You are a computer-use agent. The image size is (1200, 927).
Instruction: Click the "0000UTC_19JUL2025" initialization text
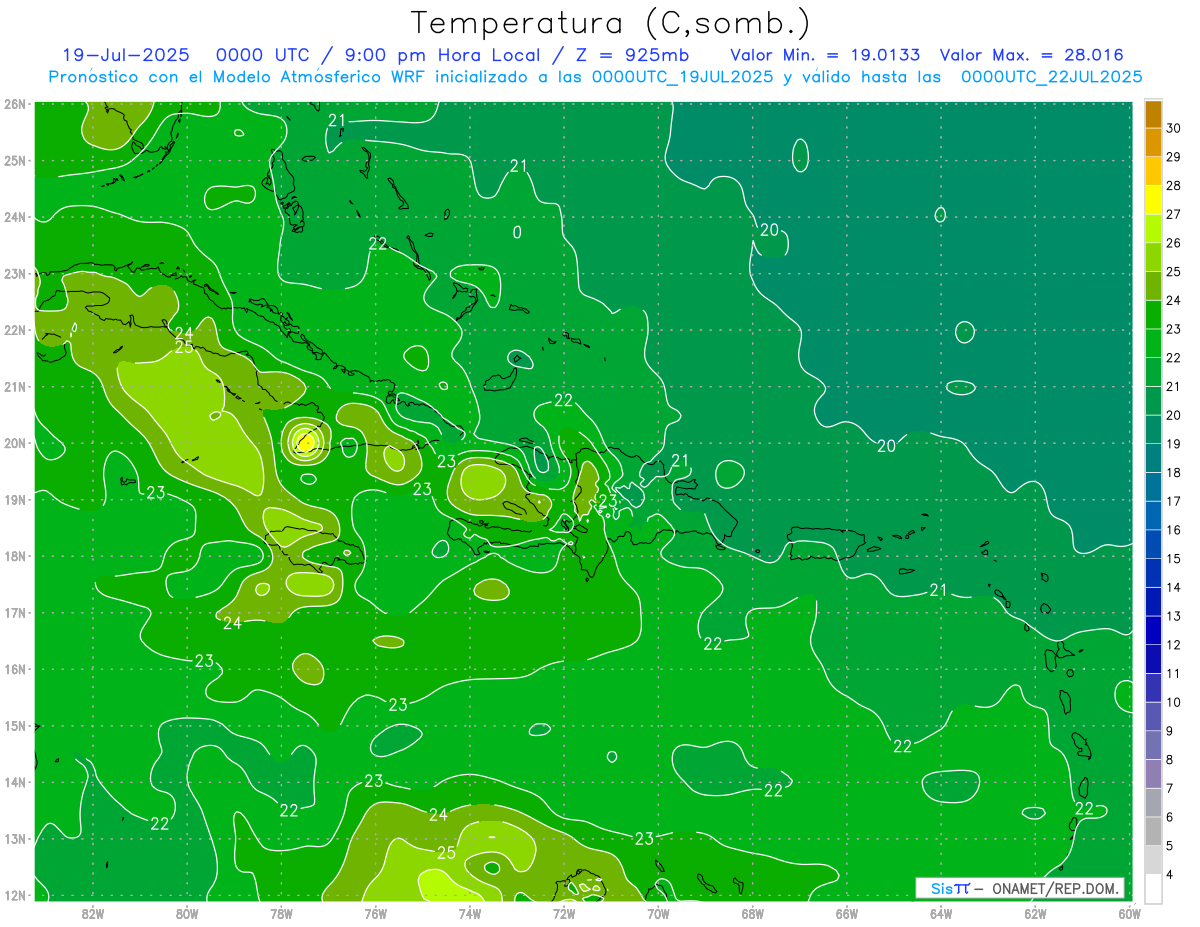click(x=682, y=77)
